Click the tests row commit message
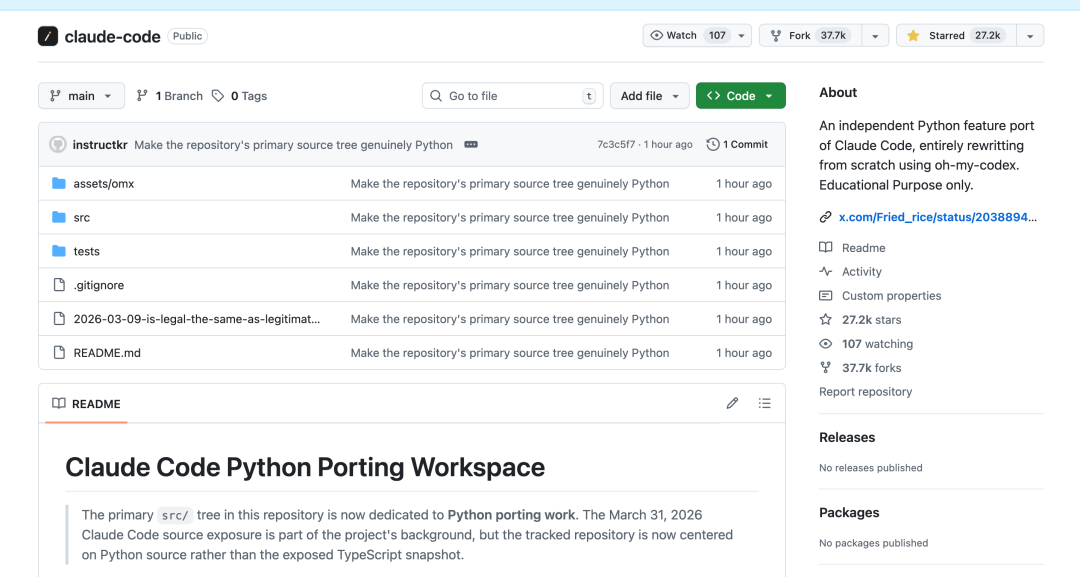Viewport: 1080px width, 577px height. (x=510, y=251)
